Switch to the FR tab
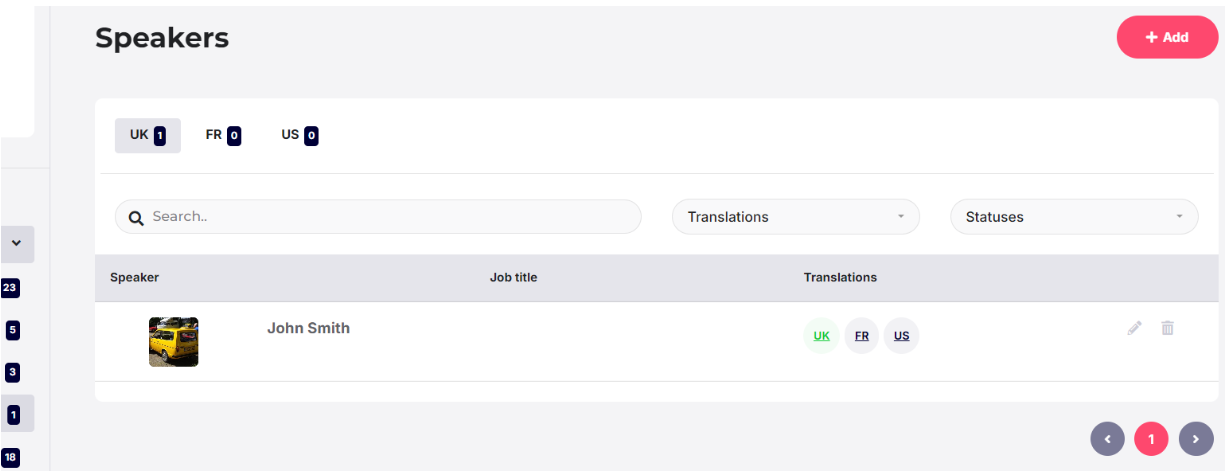 223,135
